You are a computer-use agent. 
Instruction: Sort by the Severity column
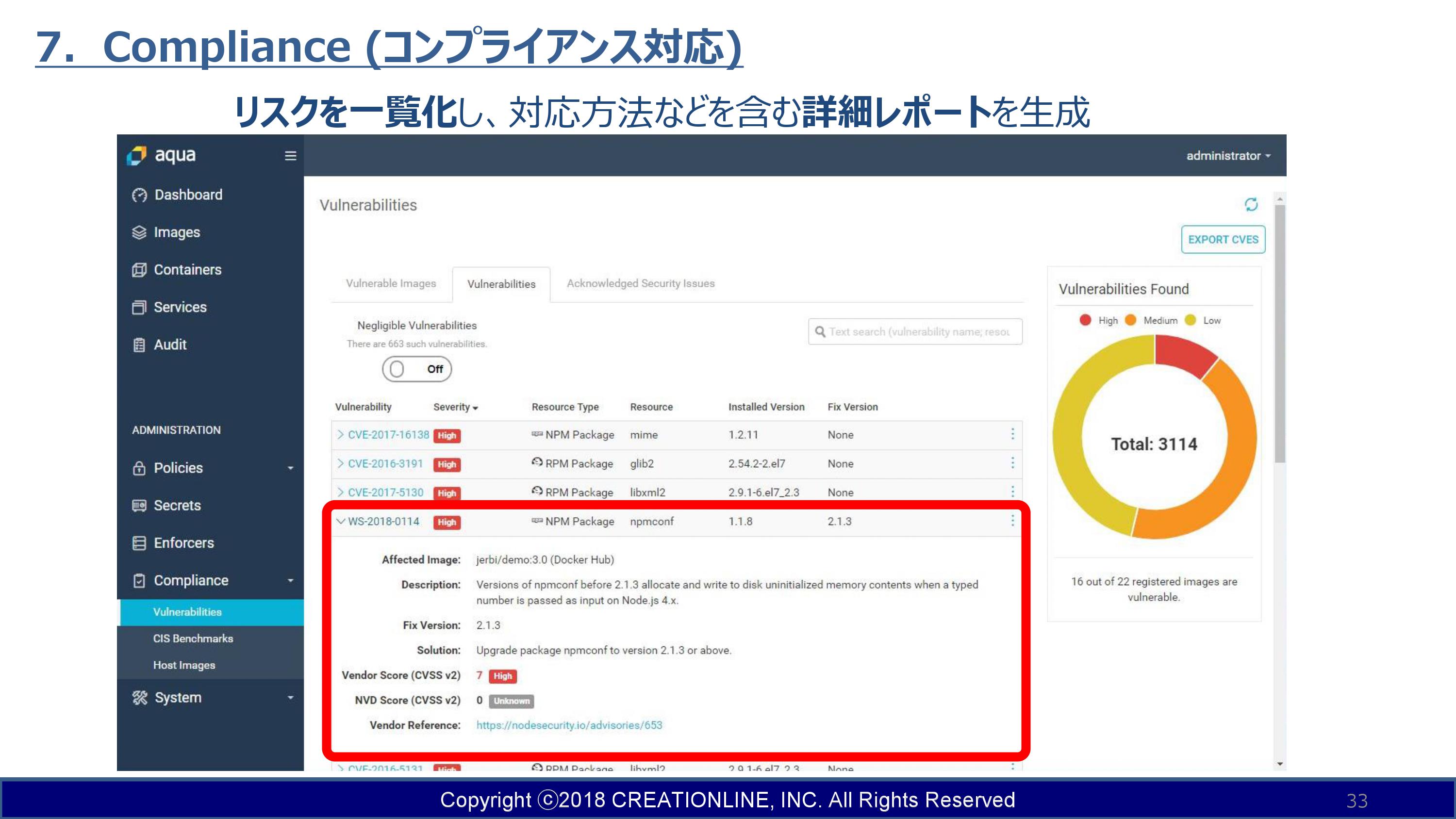point(456,407)
